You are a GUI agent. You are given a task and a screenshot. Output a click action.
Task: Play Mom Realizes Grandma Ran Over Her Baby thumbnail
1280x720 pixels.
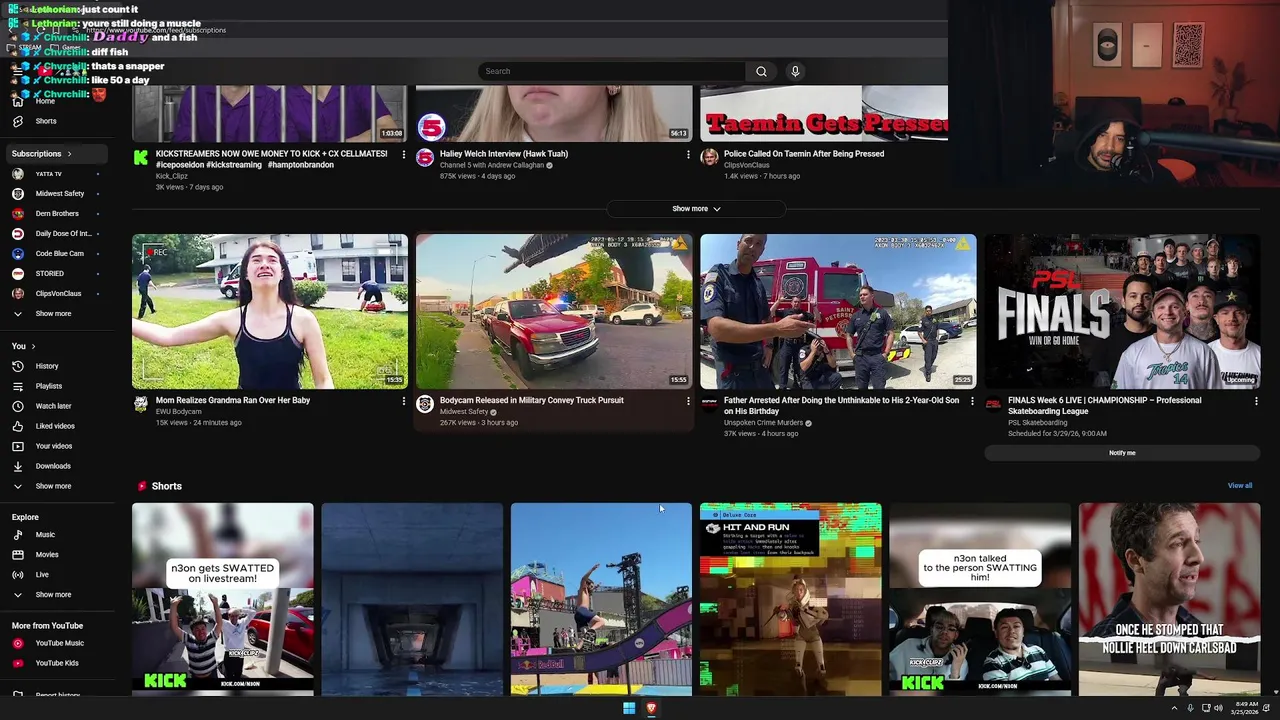click(x=270, y=311)
